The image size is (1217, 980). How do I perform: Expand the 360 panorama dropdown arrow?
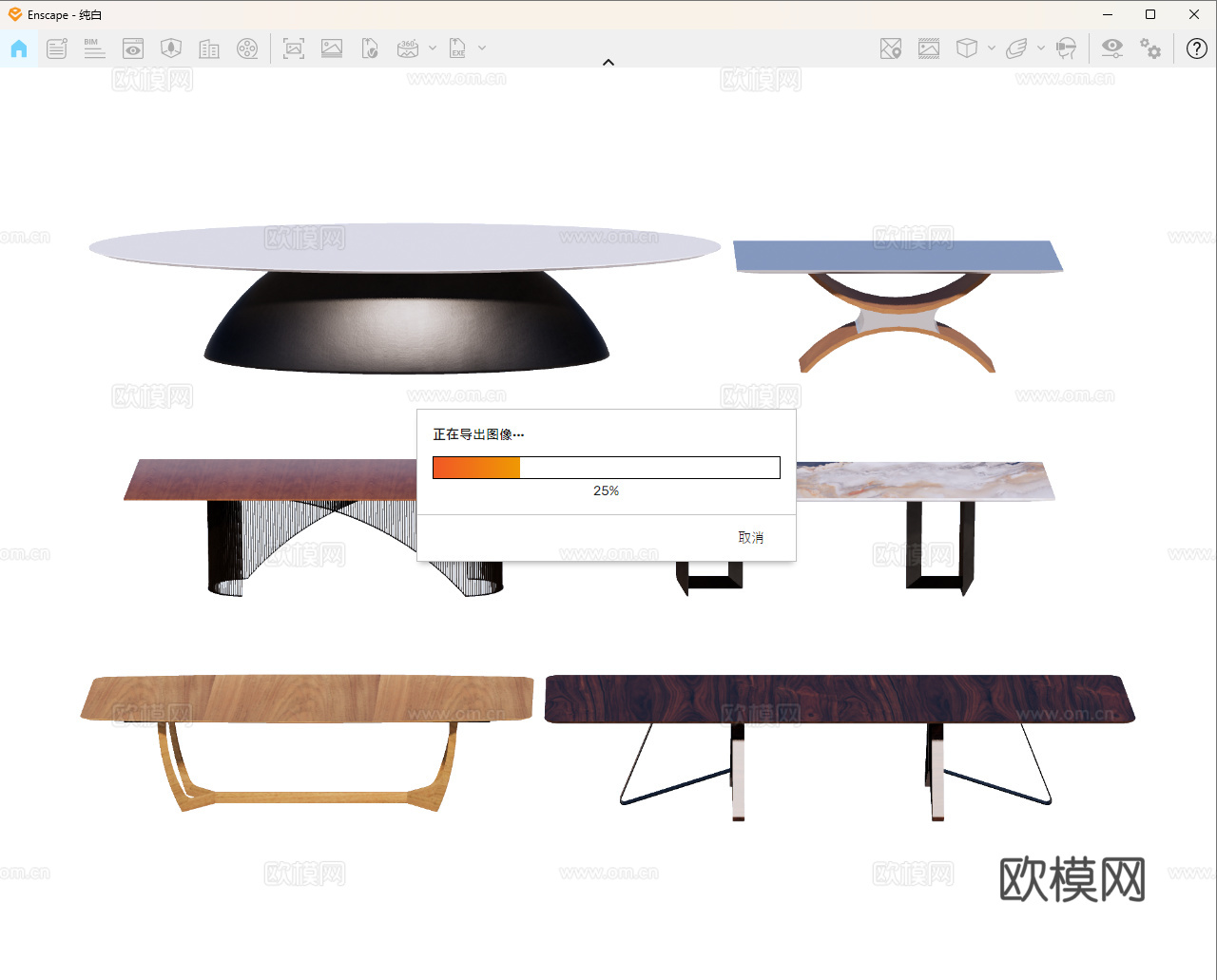coord(433,48)
